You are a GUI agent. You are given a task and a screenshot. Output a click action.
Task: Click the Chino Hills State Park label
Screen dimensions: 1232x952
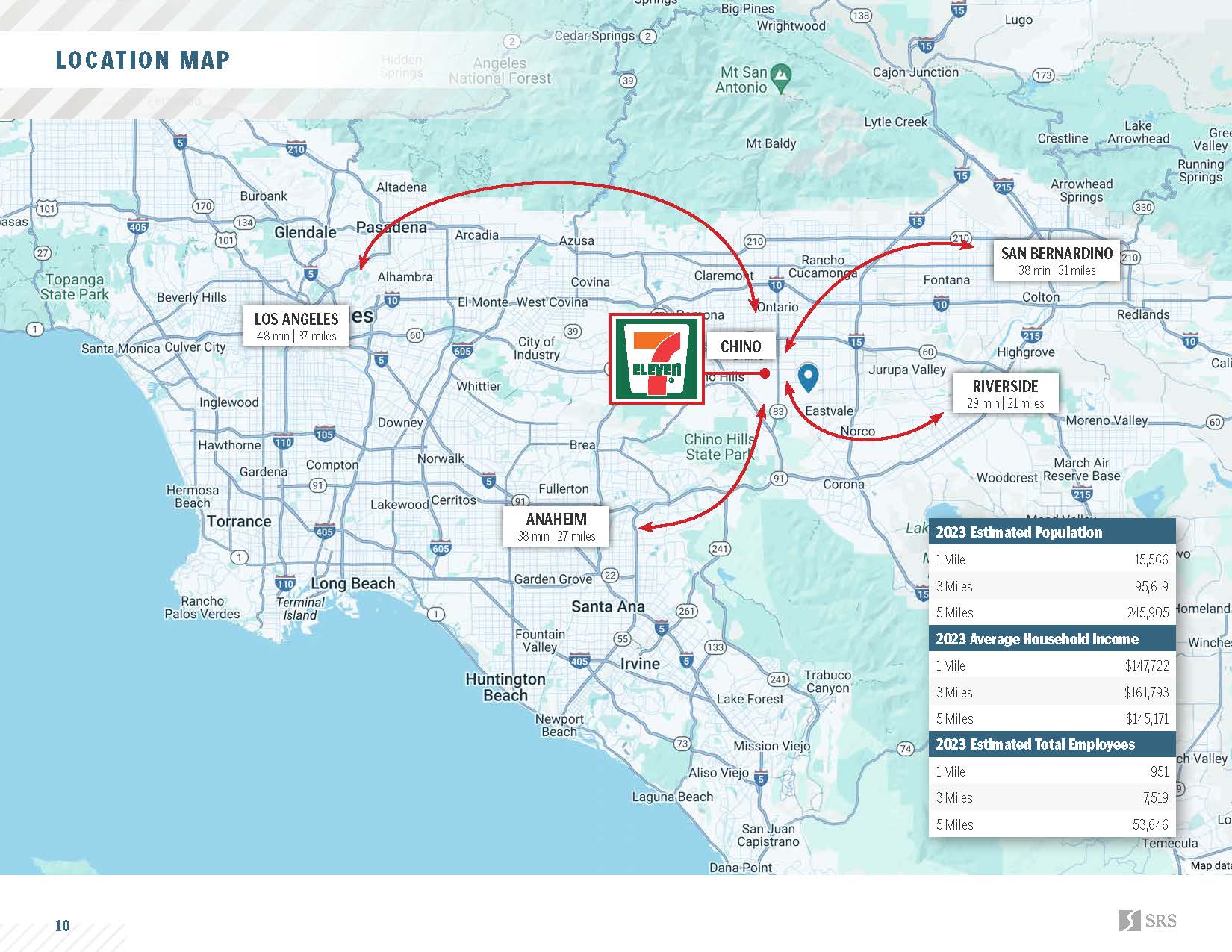pyautogui.click(x=720, y=447)
